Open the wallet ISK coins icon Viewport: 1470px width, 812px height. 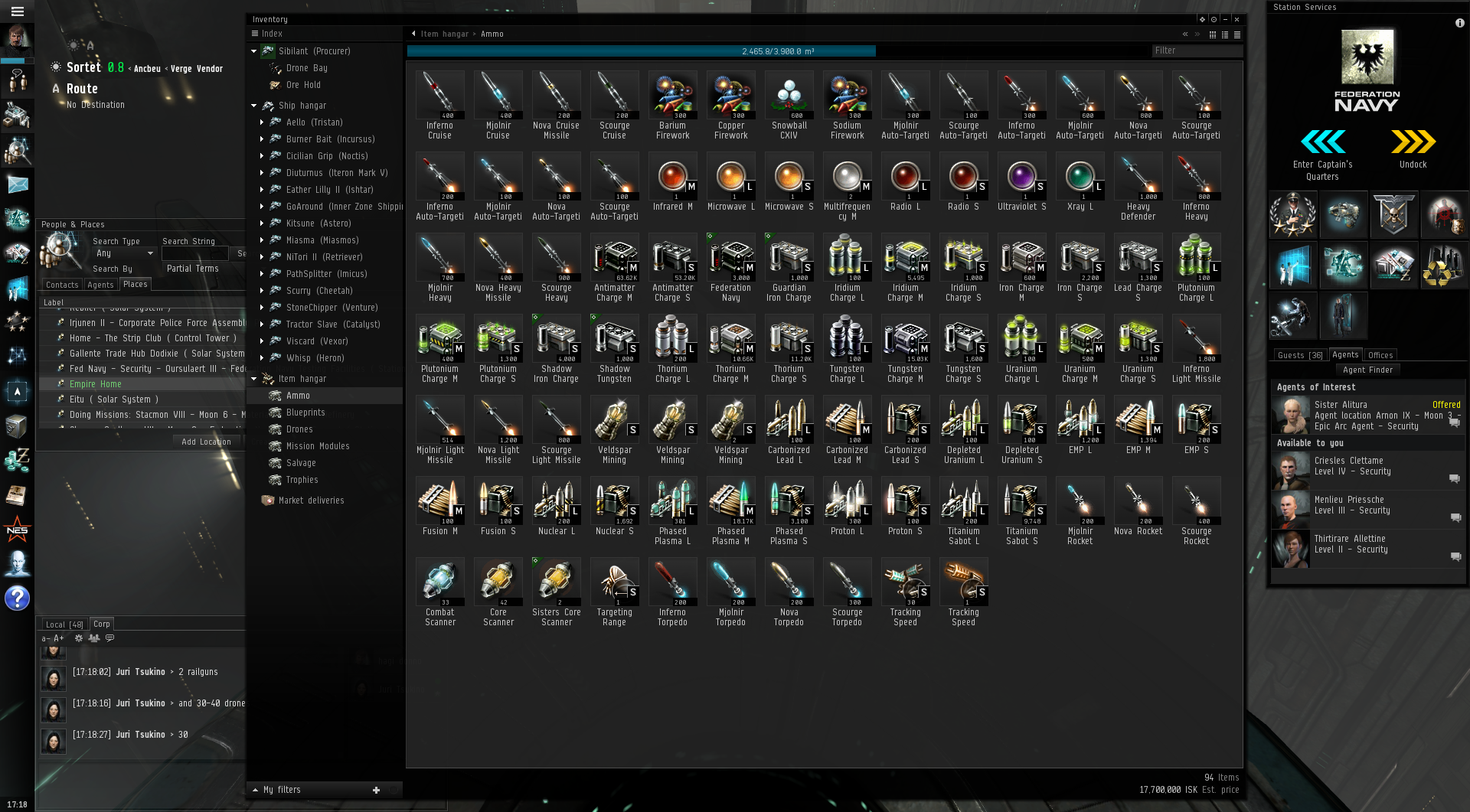coord(17,461)
